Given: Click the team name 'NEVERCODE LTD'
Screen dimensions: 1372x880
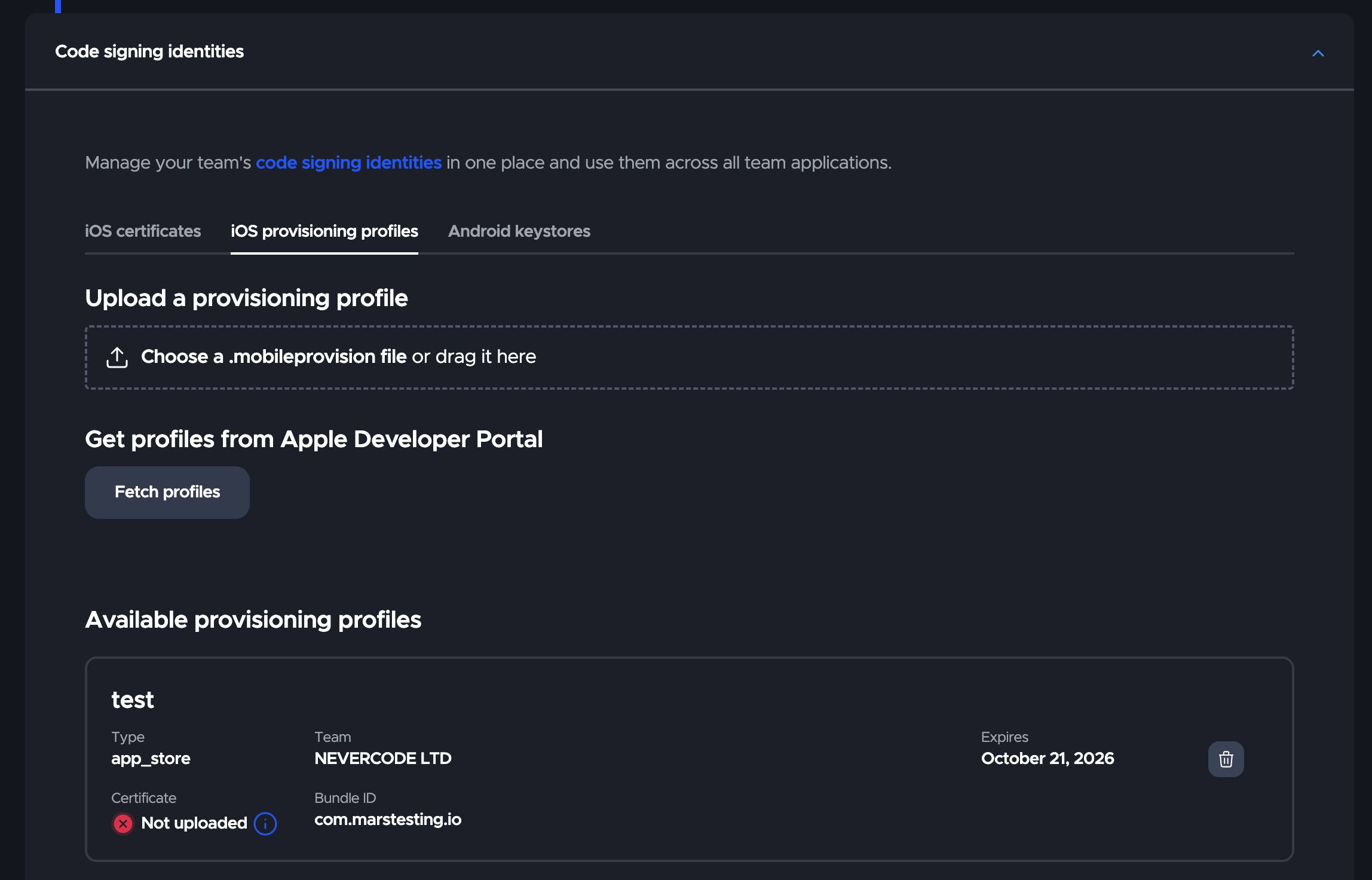Looking at the screenshot, I should [383, 759].
